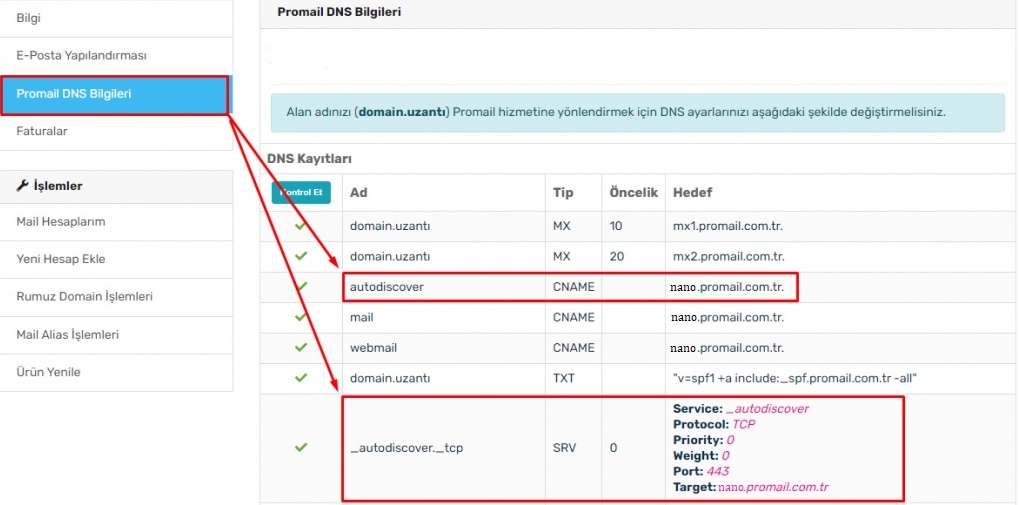Click Yeni Hesap Ekle
1019x505 pixels.
click(x=61, y=259)
